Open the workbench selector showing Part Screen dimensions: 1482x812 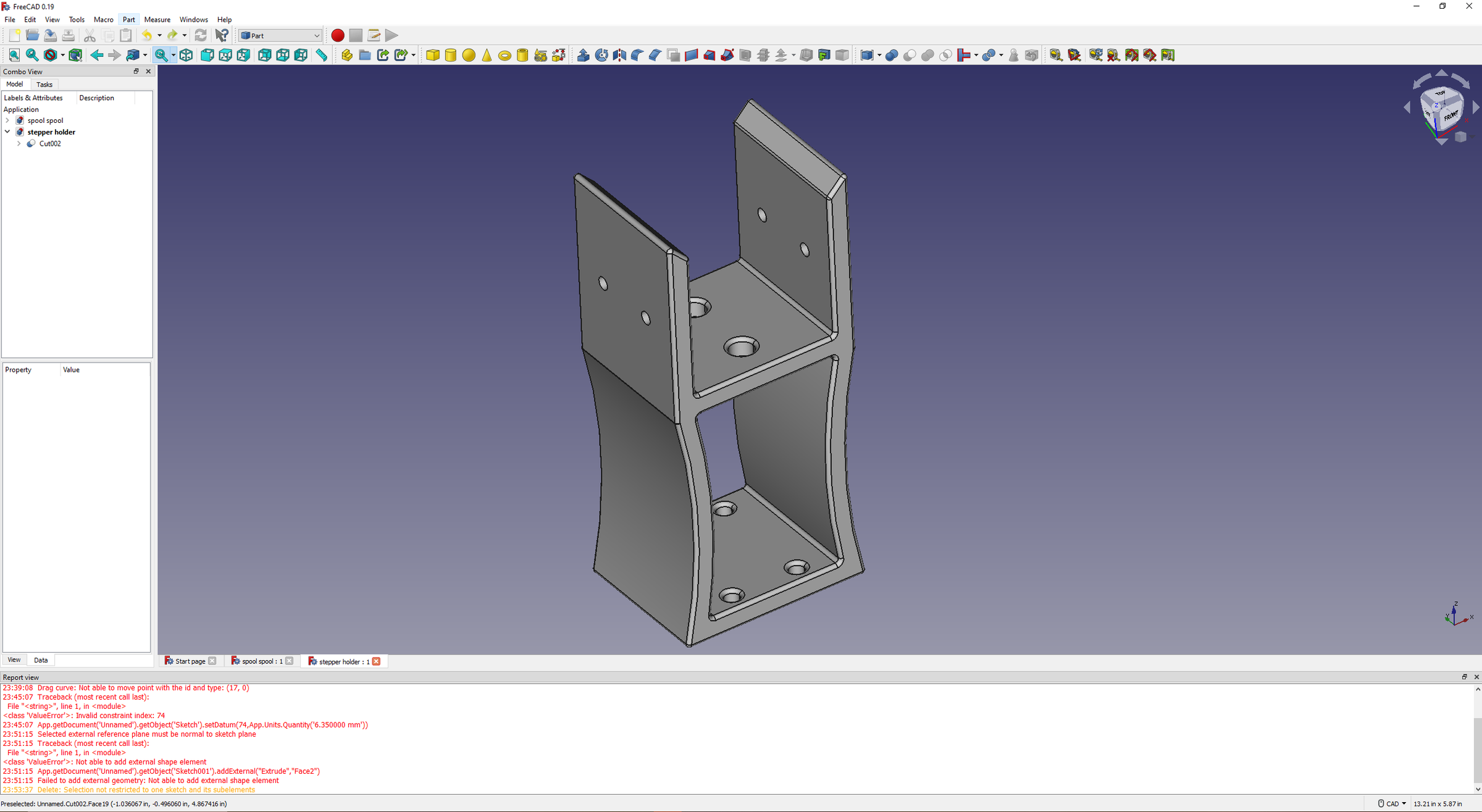click(x=278, y=35)
